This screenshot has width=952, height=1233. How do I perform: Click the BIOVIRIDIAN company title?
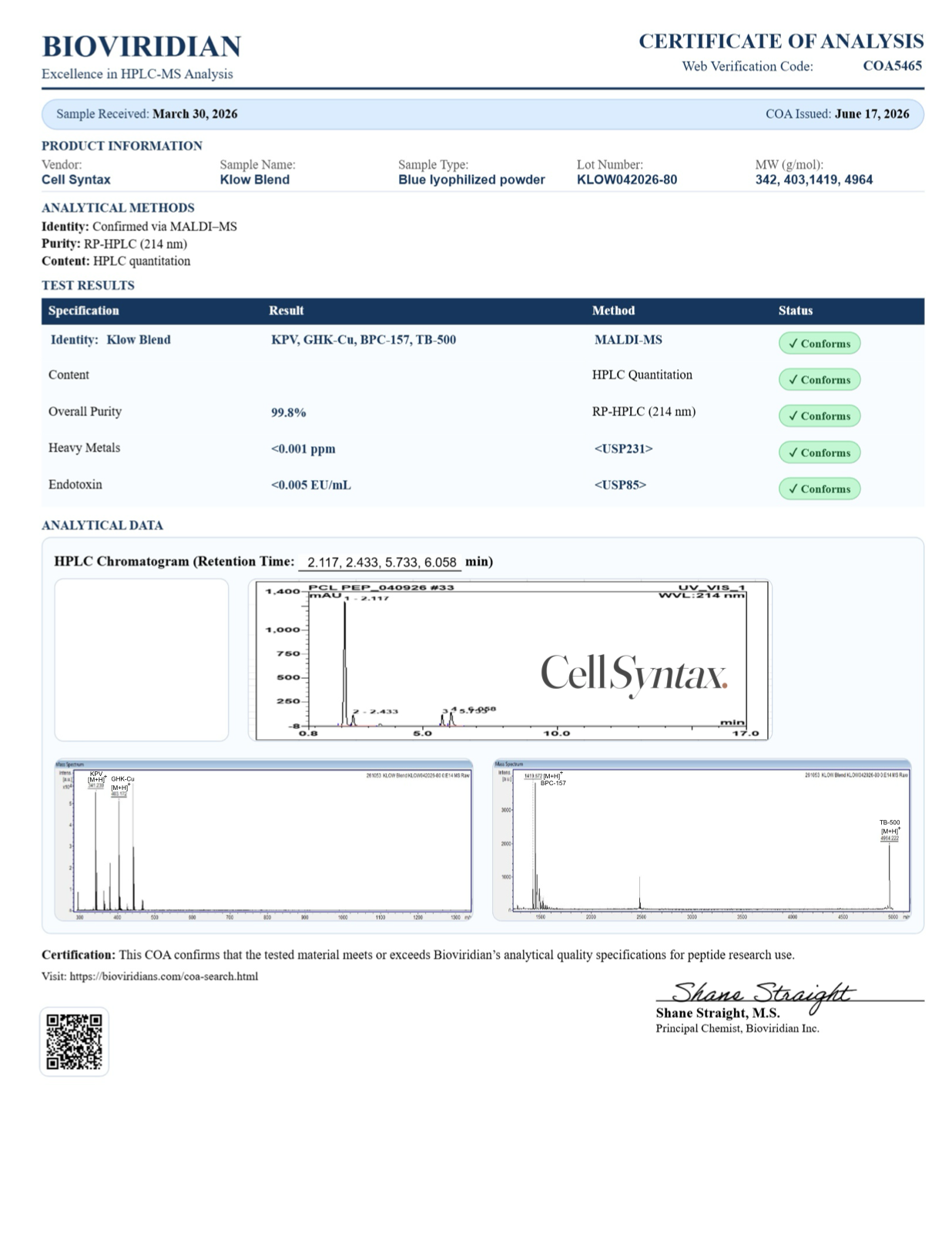pos(142,46)
